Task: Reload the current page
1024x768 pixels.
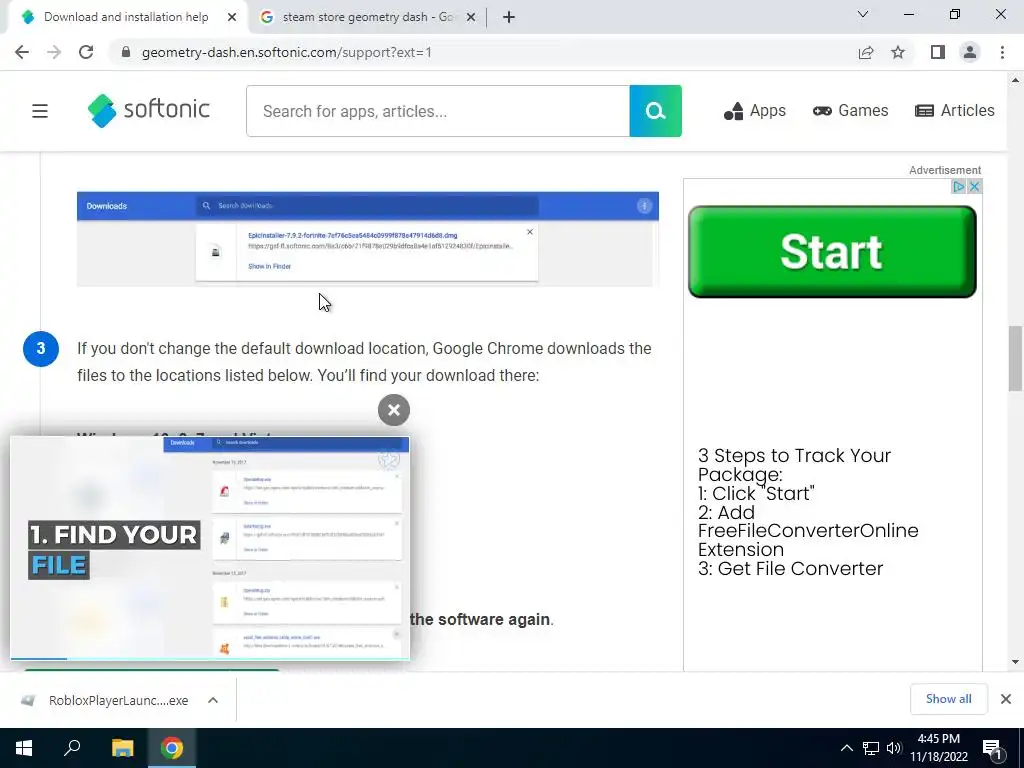Action: tap(86, 52)
